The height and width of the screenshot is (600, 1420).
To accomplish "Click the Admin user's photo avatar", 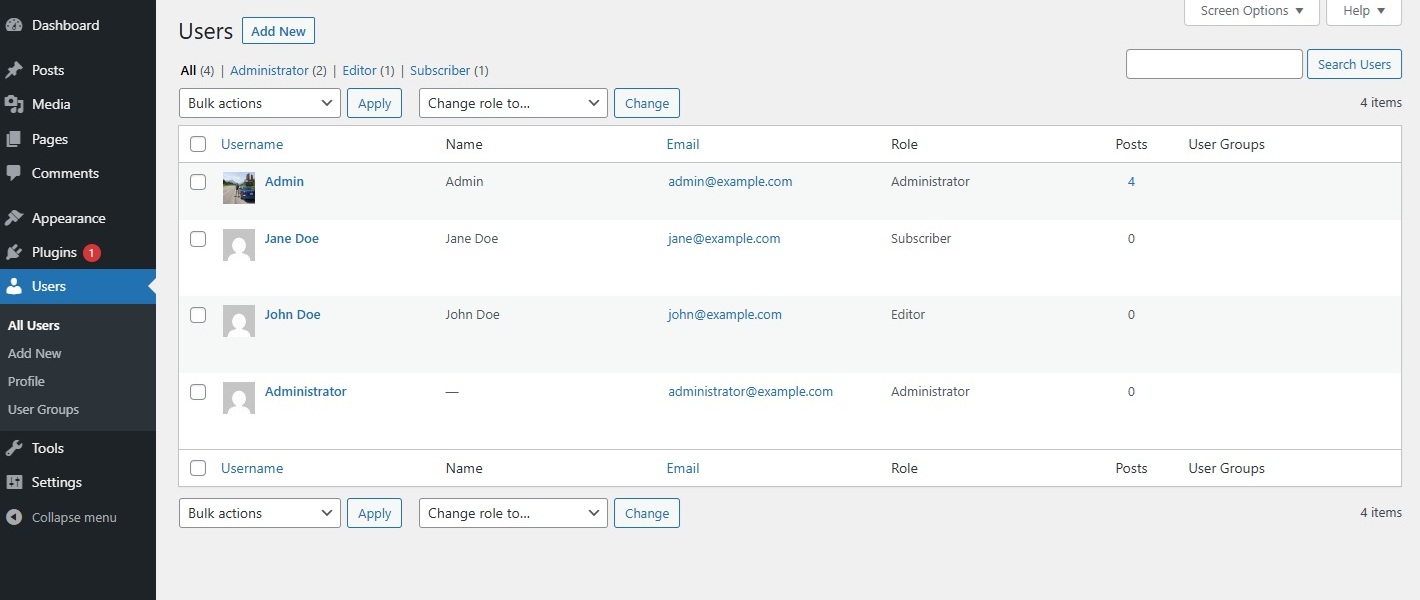I will [239, 188].
